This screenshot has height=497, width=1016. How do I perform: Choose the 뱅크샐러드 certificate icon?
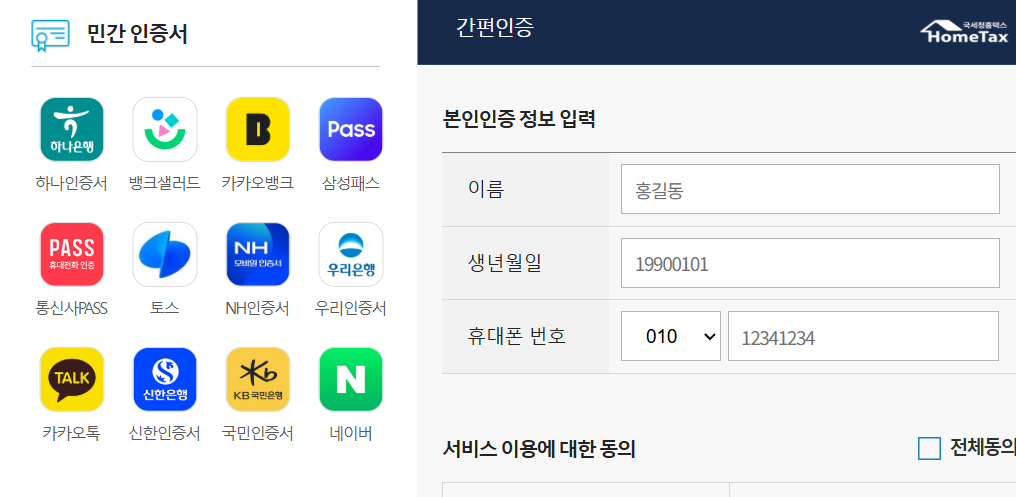coord(165,129)
